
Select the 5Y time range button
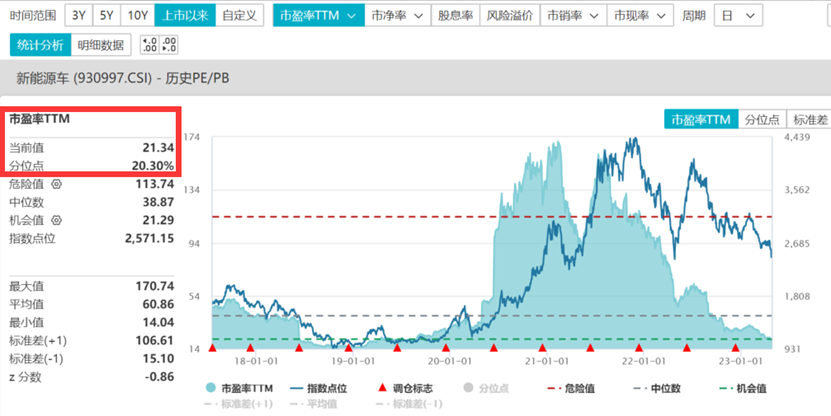pos(107,16)
